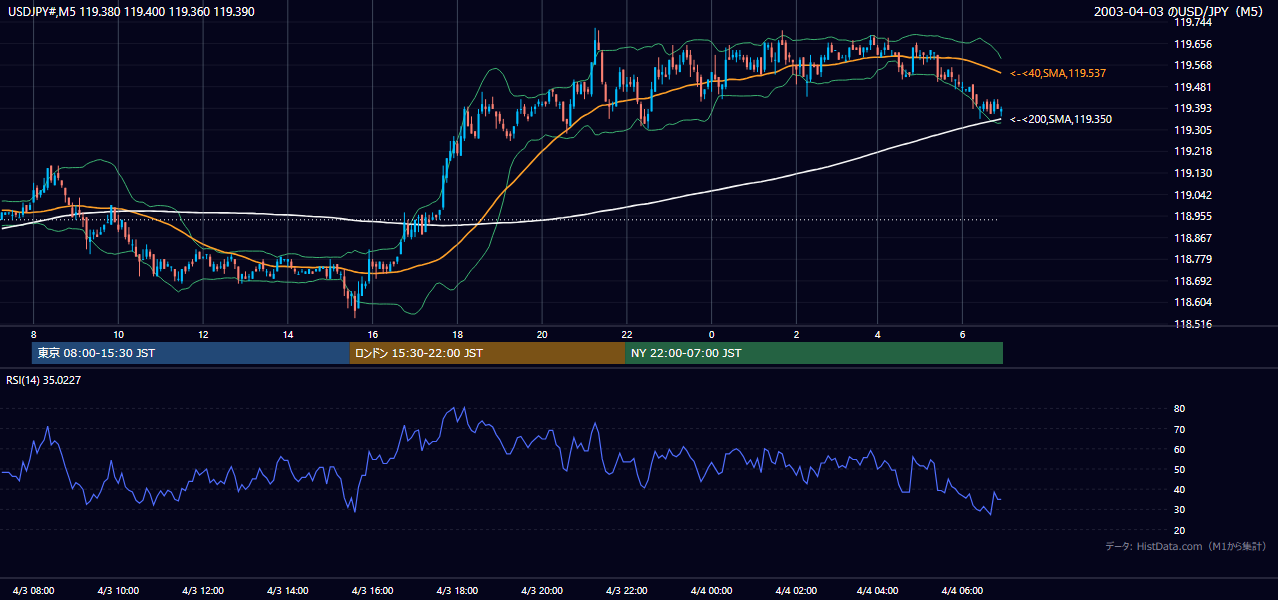Click hour label 22 under the price chart
The height and width of the screenshot is (600, 1278).
click(x=627, y=334)
